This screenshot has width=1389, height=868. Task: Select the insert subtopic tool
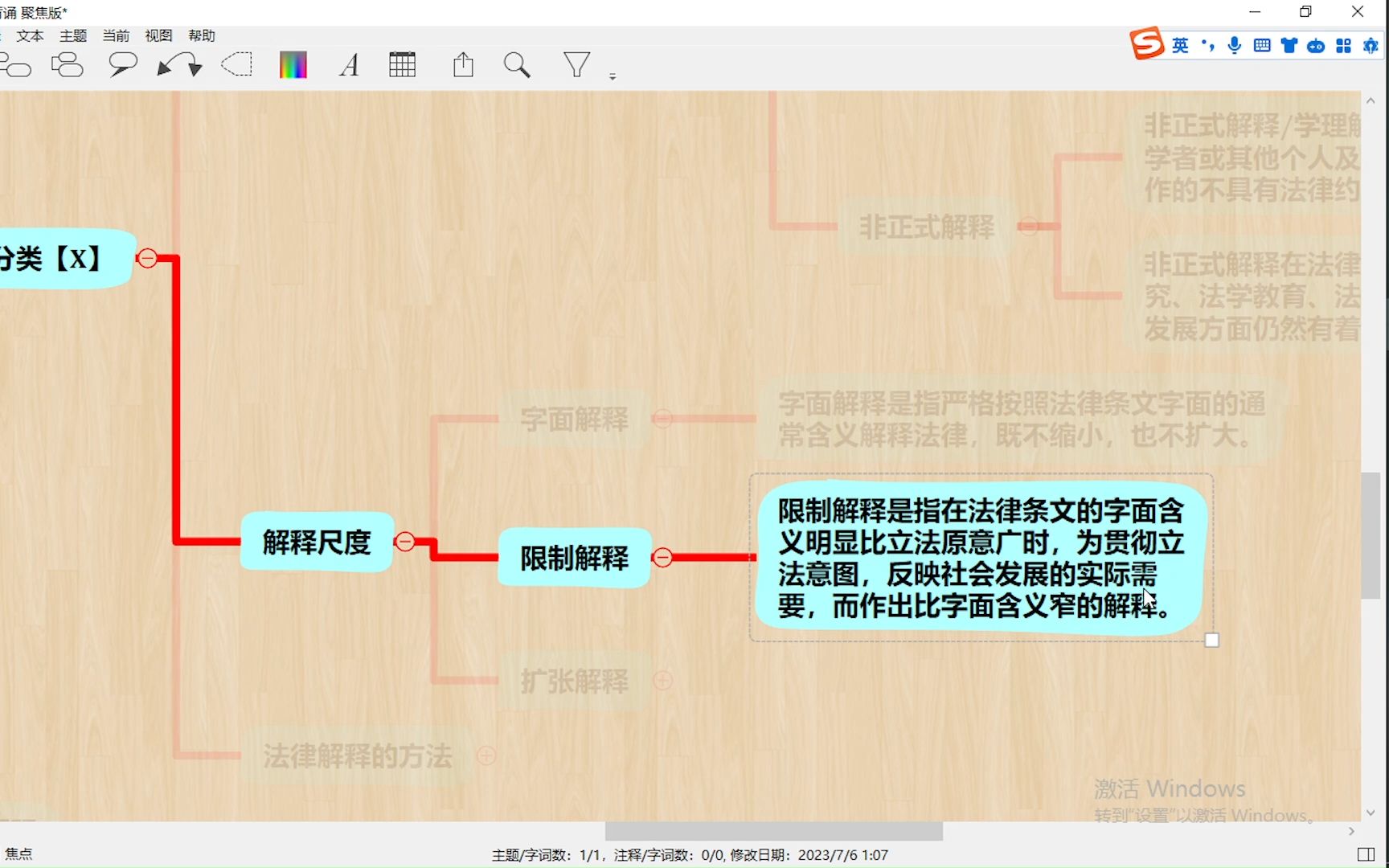(x=68, y=64)
